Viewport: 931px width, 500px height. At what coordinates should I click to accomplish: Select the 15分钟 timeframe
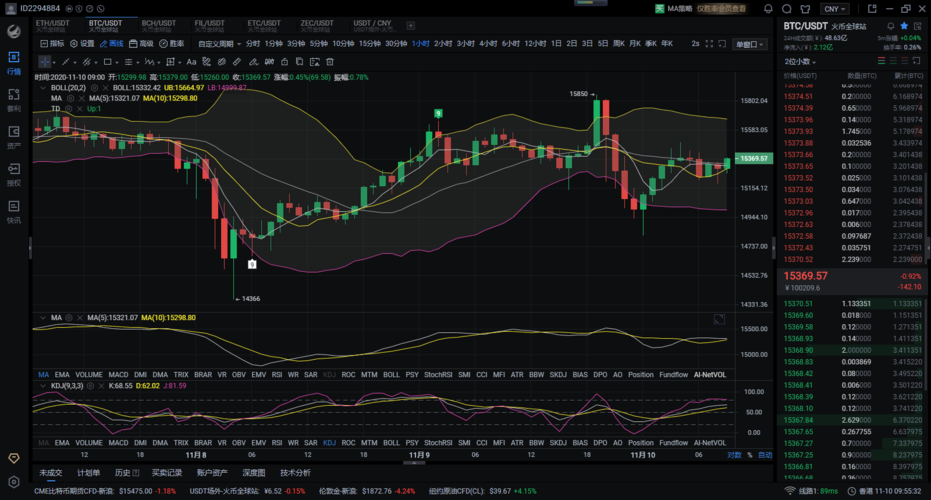pos(369,44)
